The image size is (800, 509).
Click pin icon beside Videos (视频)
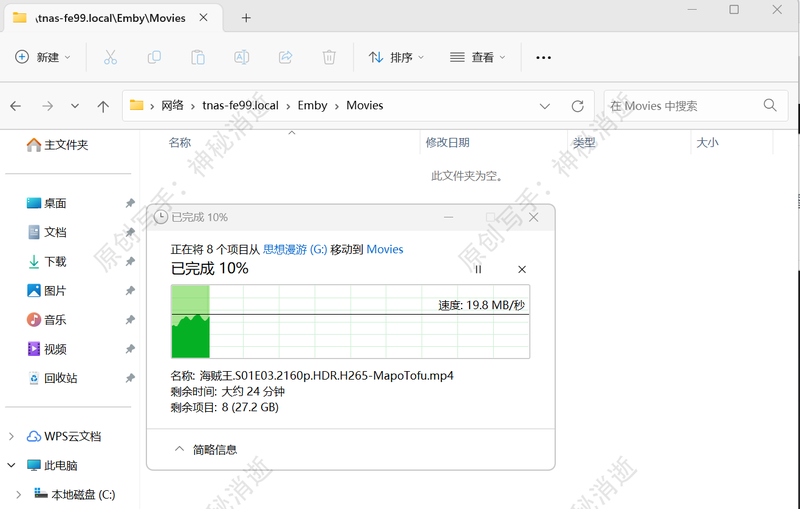(x=130, y=349)
